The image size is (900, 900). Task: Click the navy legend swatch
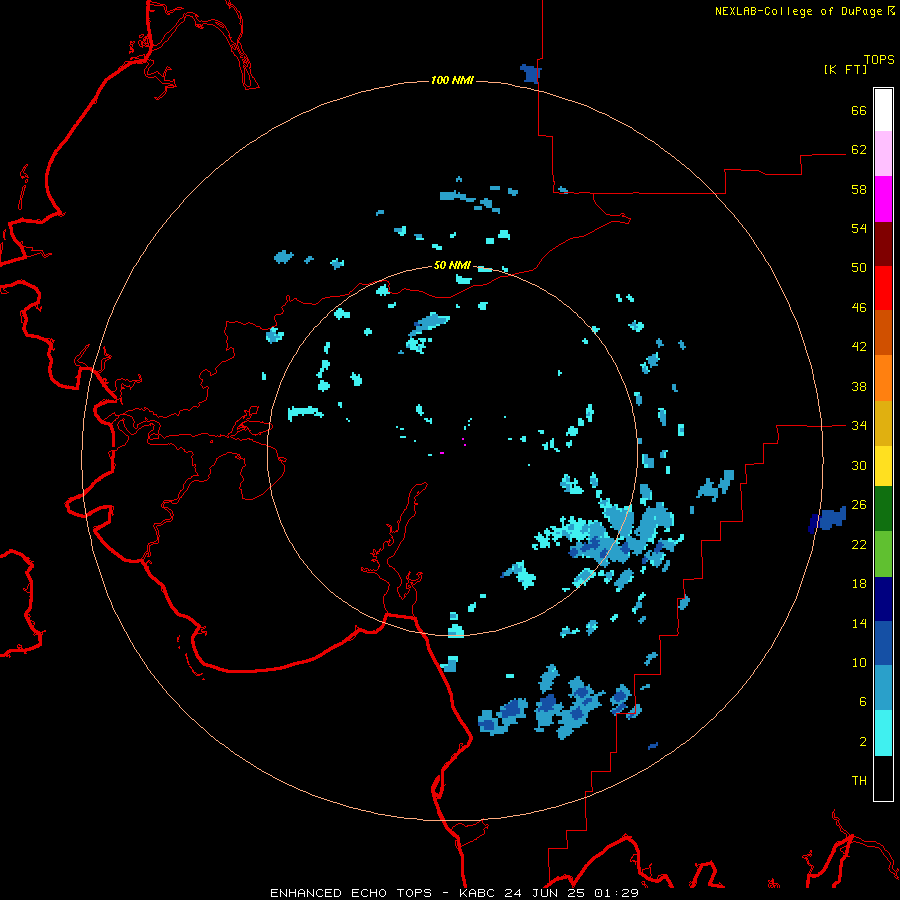[883, 599]
